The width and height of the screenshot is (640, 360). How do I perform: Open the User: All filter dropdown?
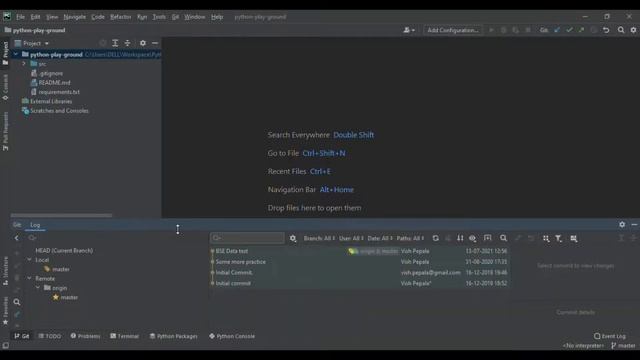pos(351,238)
